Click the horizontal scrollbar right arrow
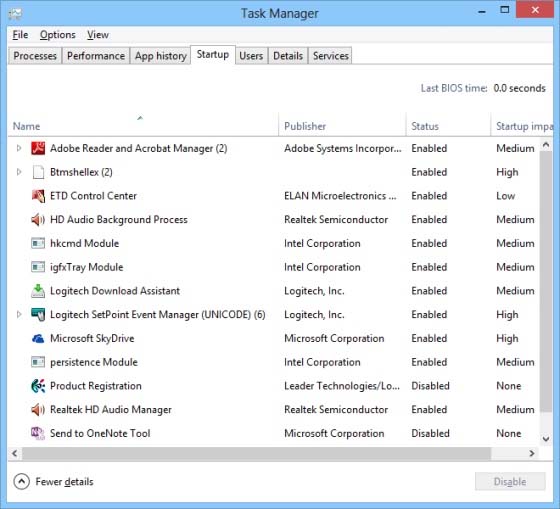The image size is (560, 509). (532, 453)
